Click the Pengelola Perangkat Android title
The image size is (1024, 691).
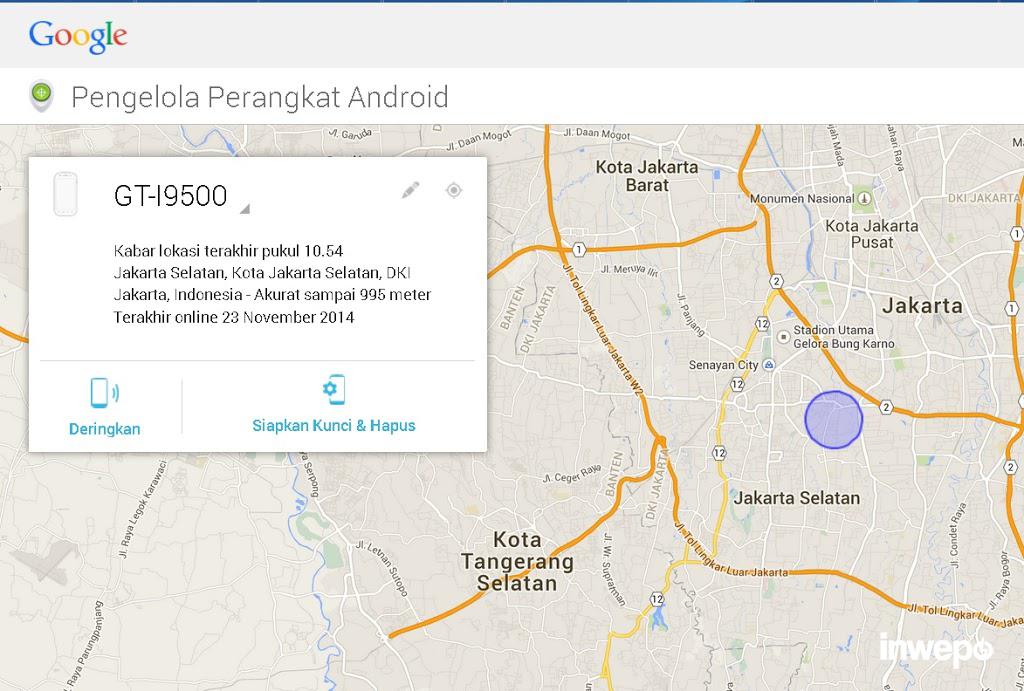[x=260, y=97]
